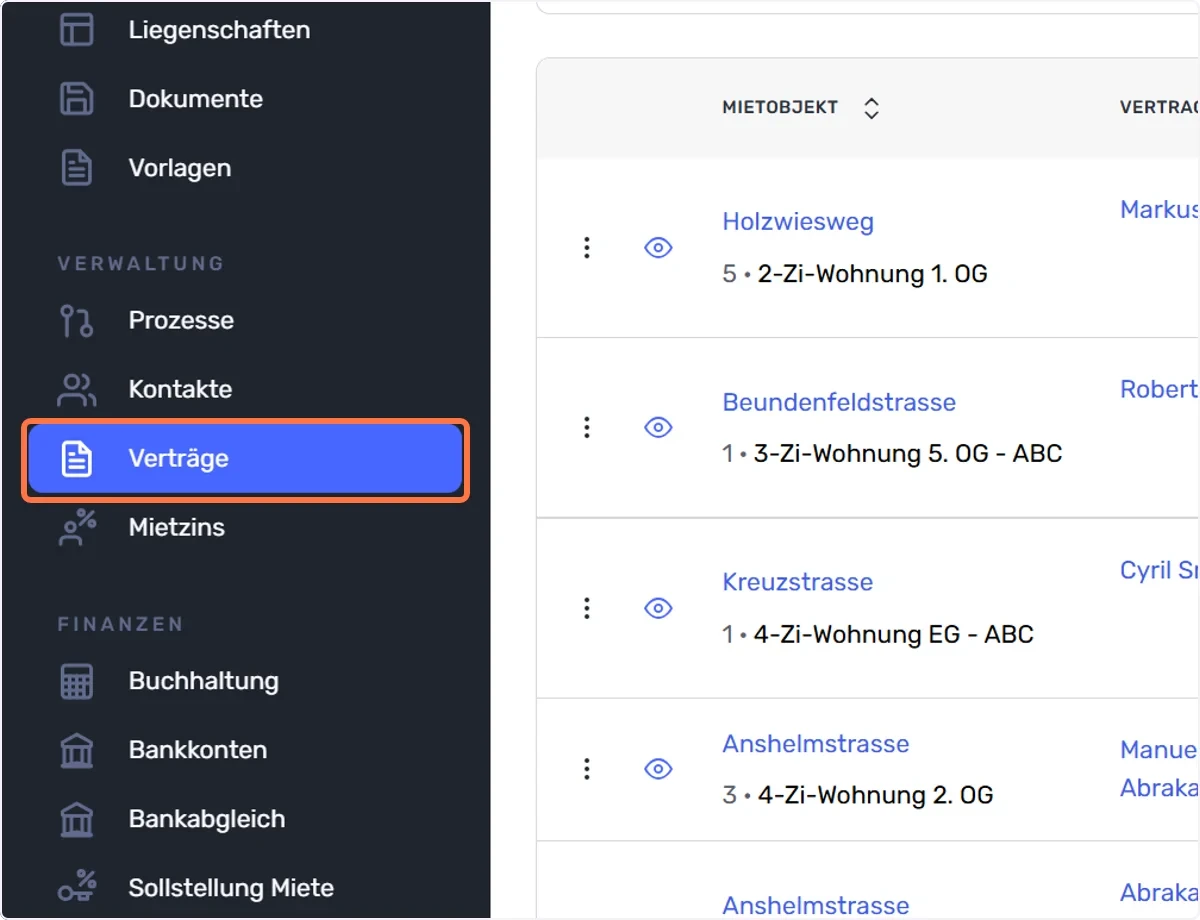Screen dimensions: 1200x920
Task: Click the VERWALTUNG section heading
Action: pyautogui.click(x=141, y=264)
